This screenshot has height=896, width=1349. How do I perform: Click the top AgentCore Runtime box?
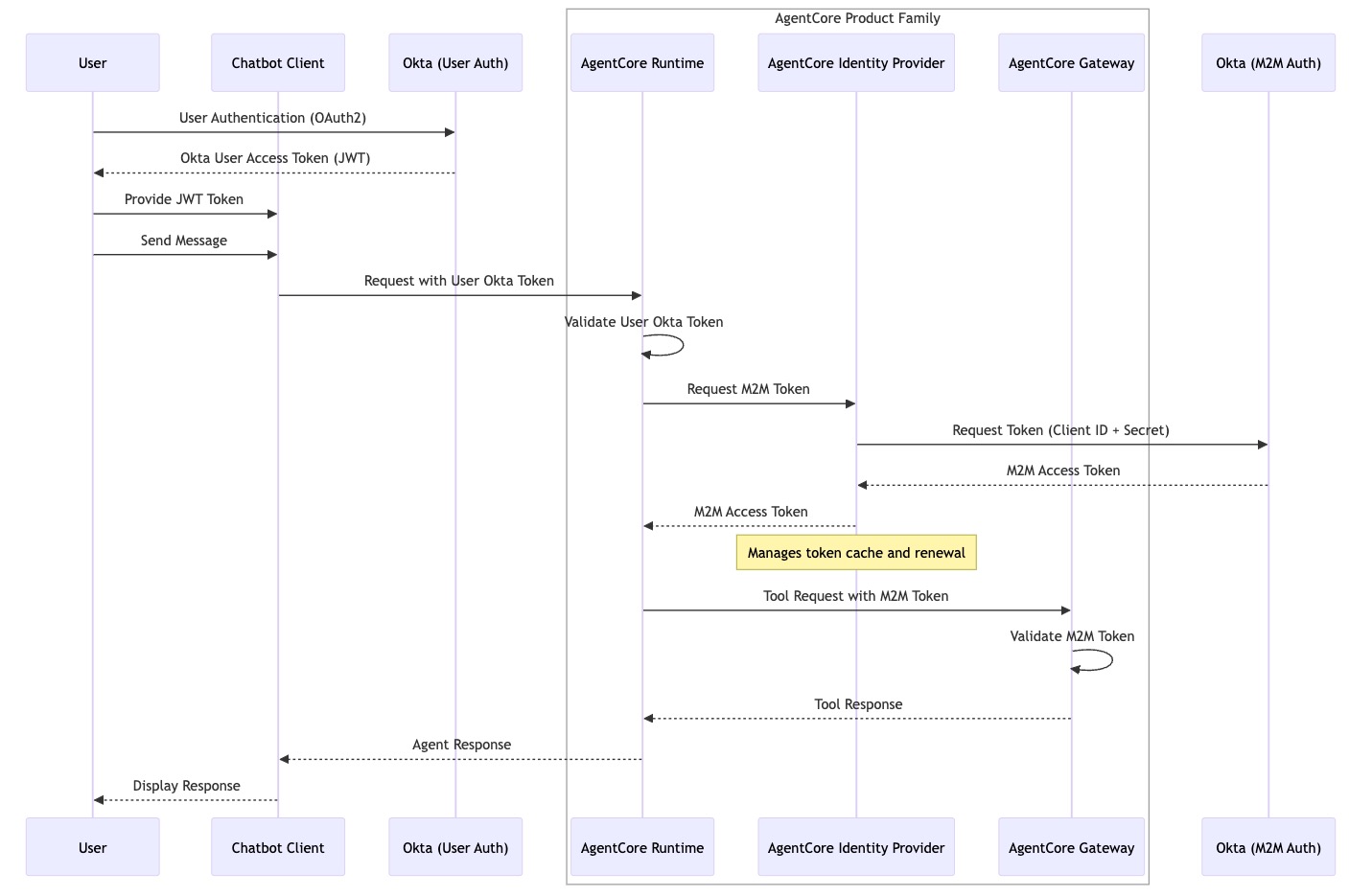(642, 63)
